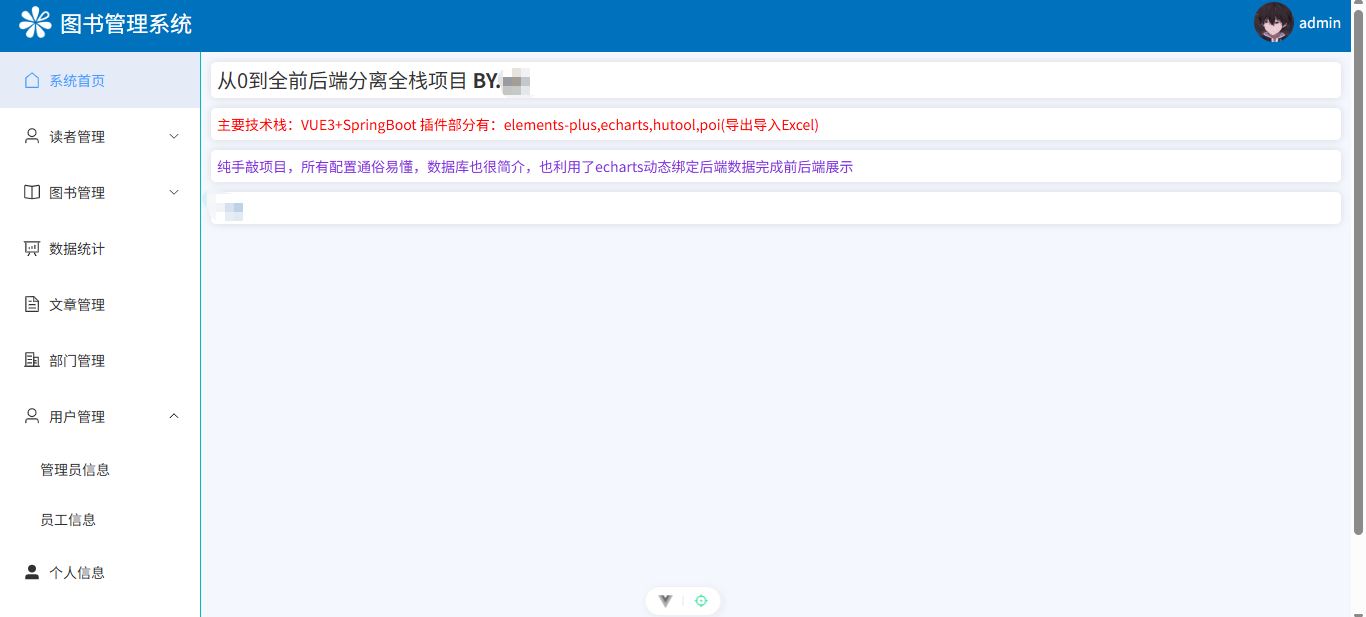The height and width of the screenshot is (617, 1366).
Task: Click the chart icon beside 数据统计
Action: click(x=32, y=248)
